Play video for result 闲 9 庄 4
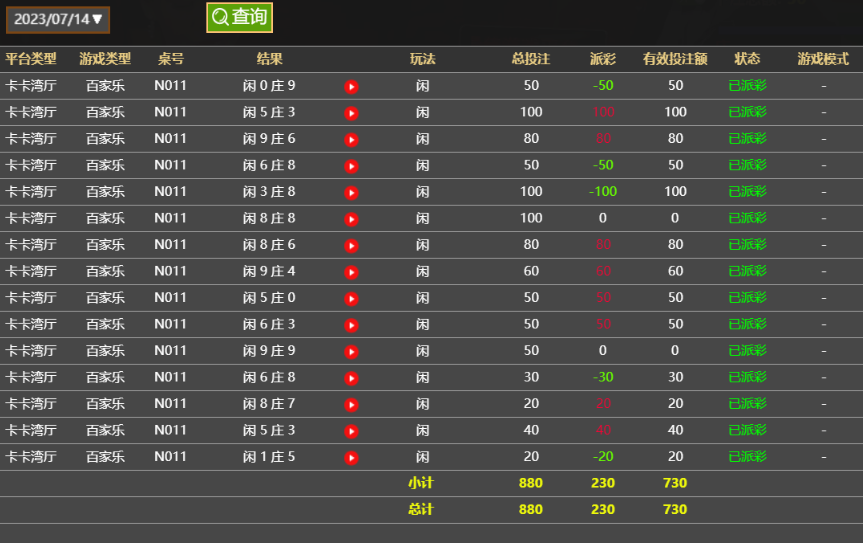Viewport: 863px width, 543px height. coord(351,272)
